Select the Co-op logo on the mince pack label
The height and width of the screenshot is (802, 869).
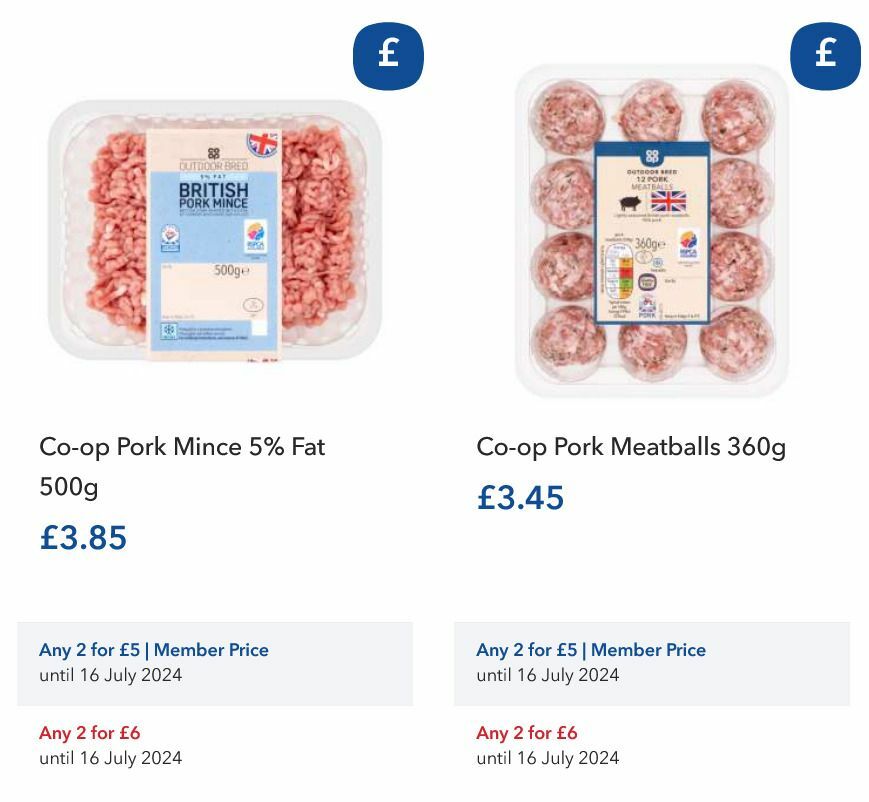click(214, 155)
